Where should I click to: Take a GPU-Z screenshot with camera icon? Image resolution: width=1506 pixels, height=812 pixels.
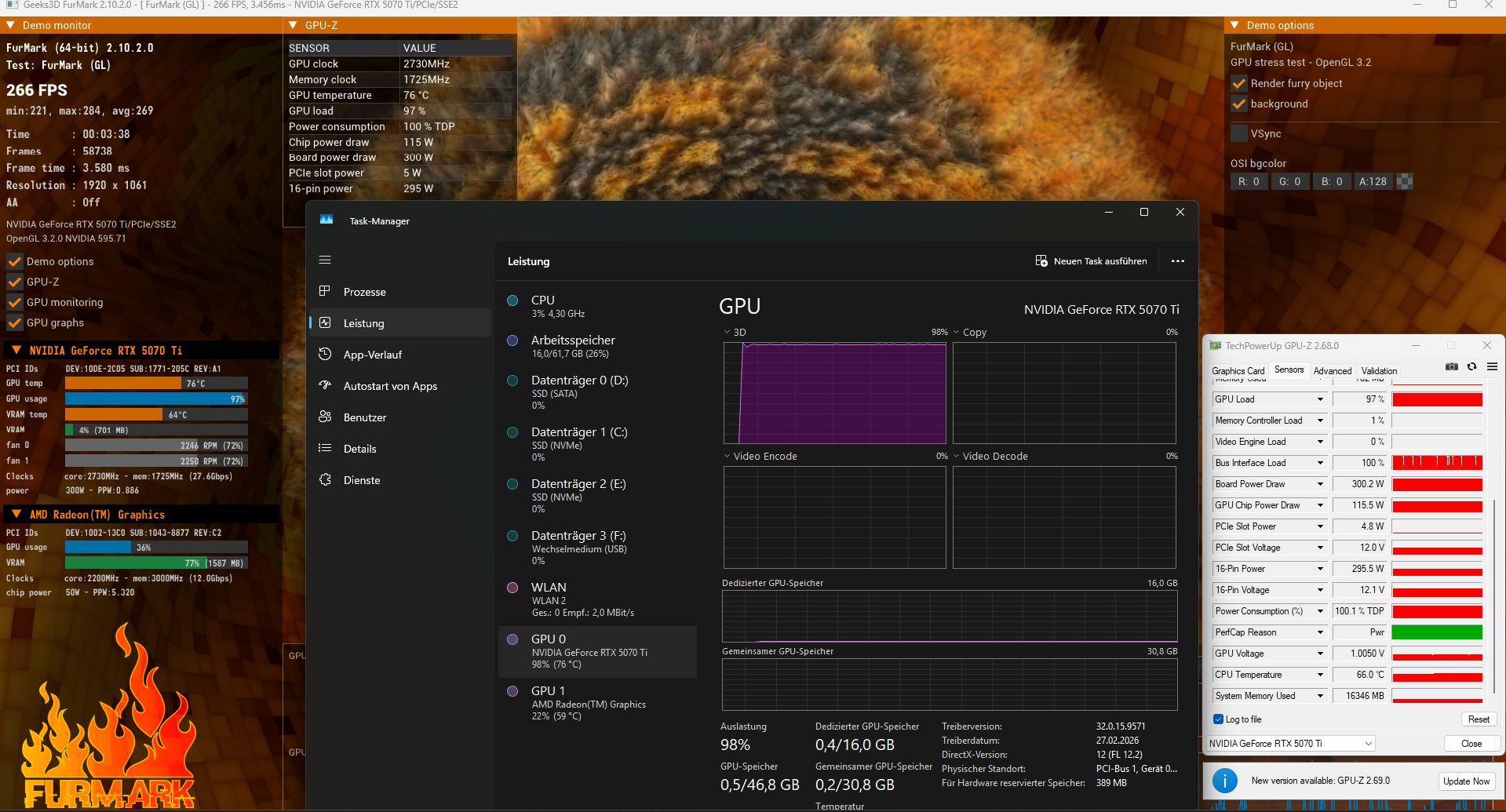[x=1452, y=366]
